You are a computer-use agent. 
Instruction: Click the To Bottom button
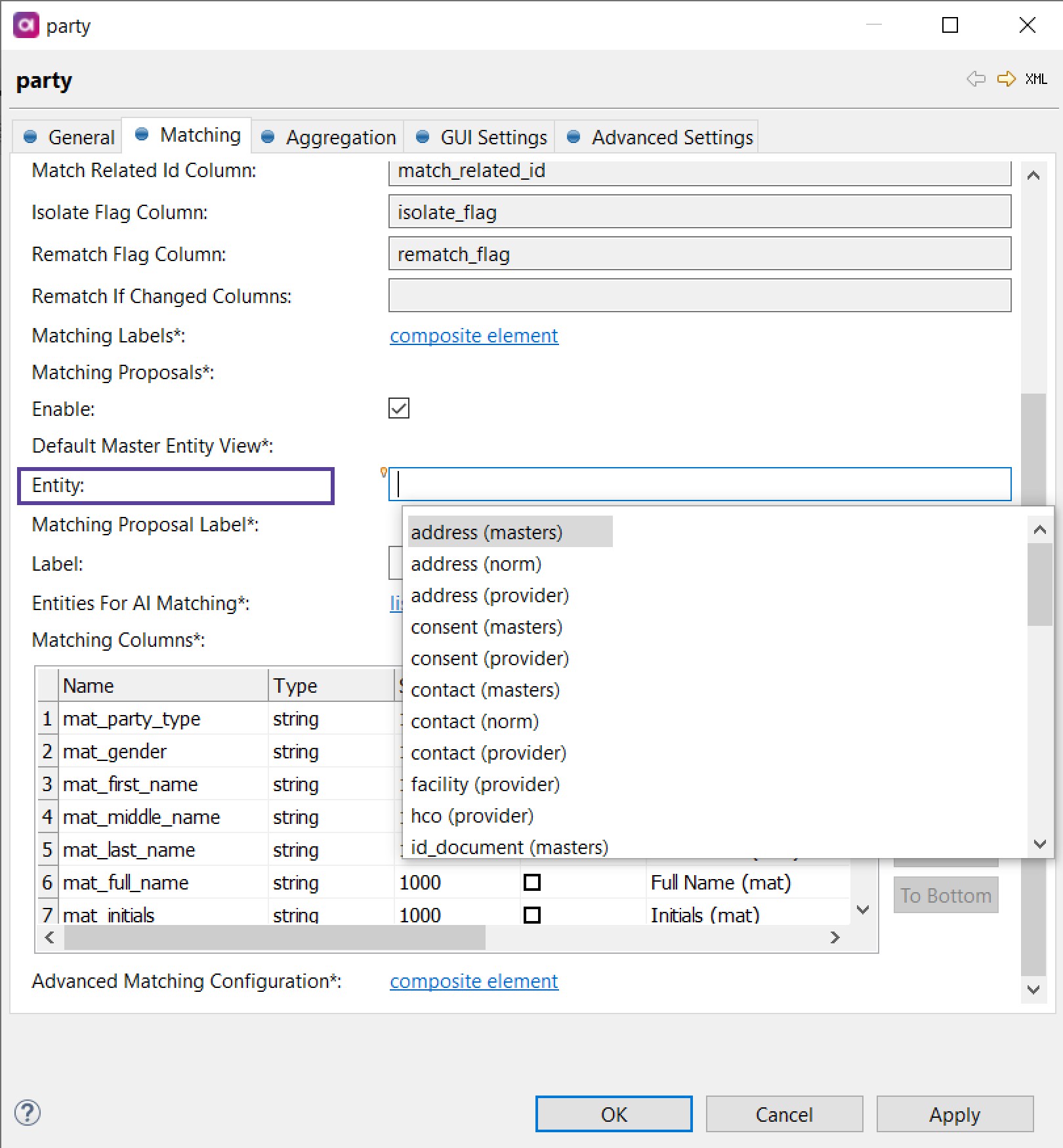946,895
